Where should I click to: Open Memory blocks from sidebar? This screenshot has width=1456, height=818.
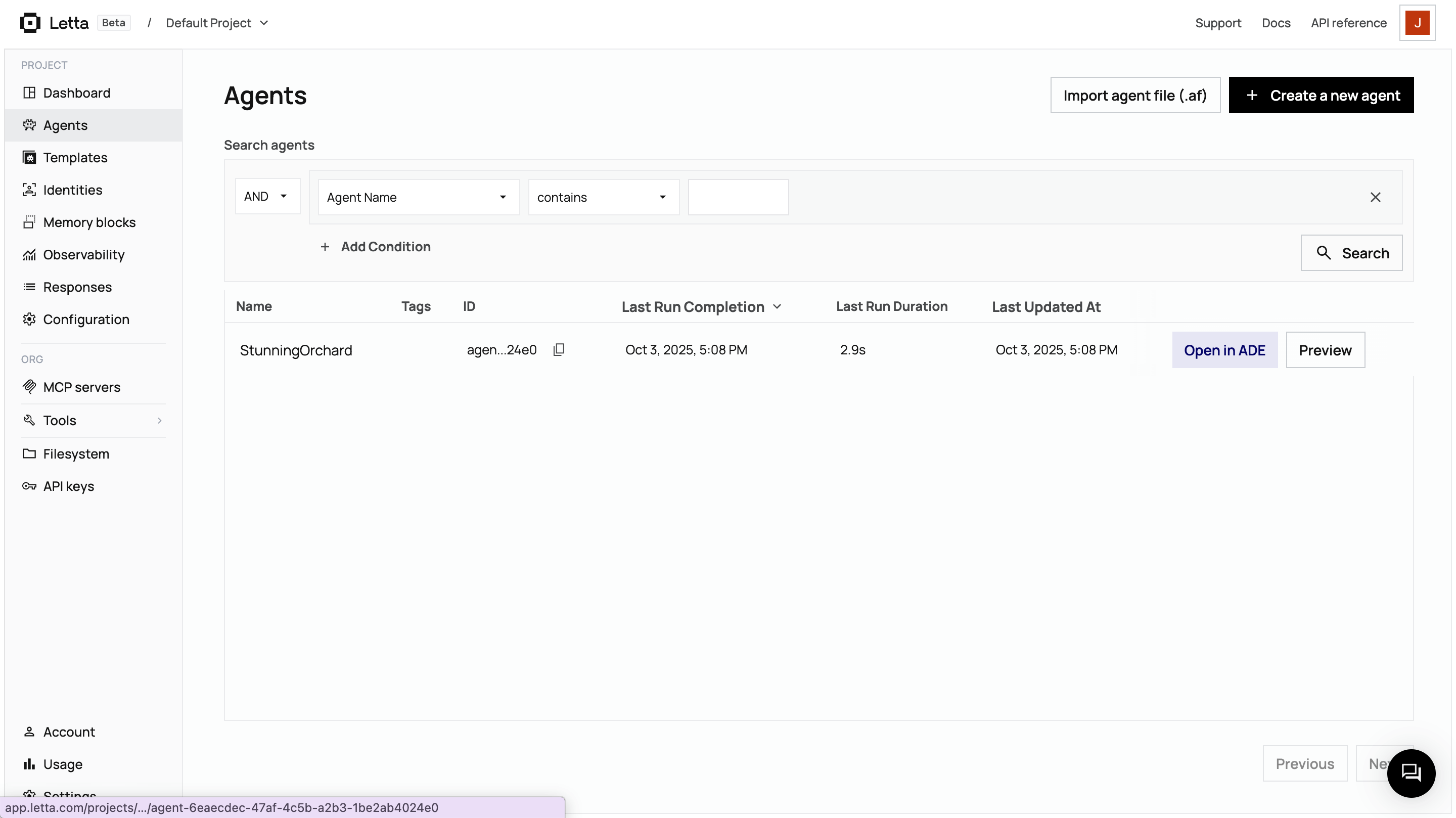[x=89, y=222]
